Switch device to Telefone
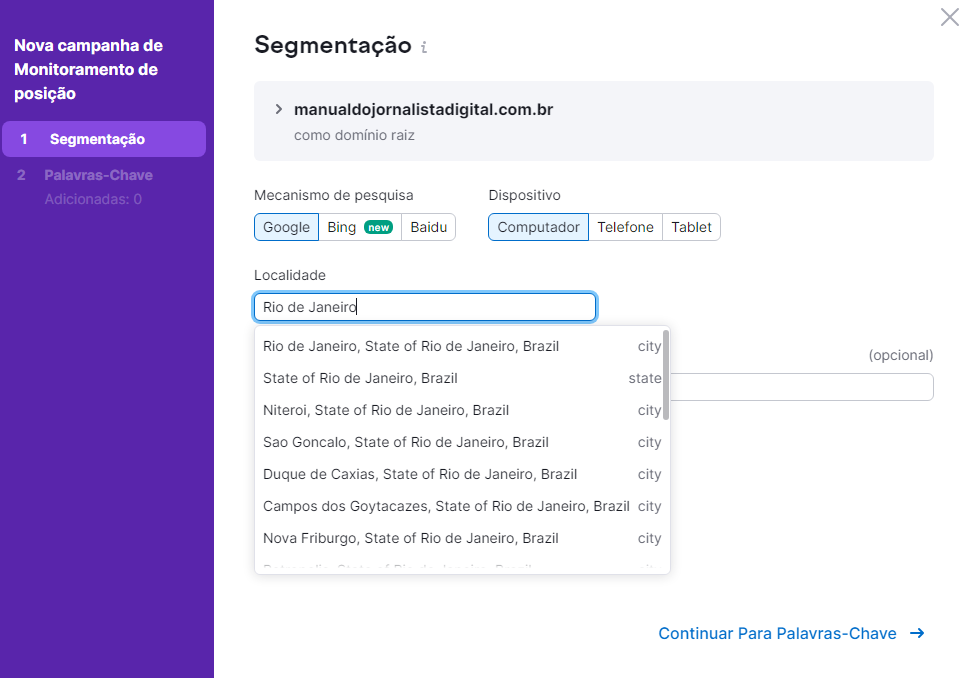This screenshot has width=969, height=678. (625, 227)
